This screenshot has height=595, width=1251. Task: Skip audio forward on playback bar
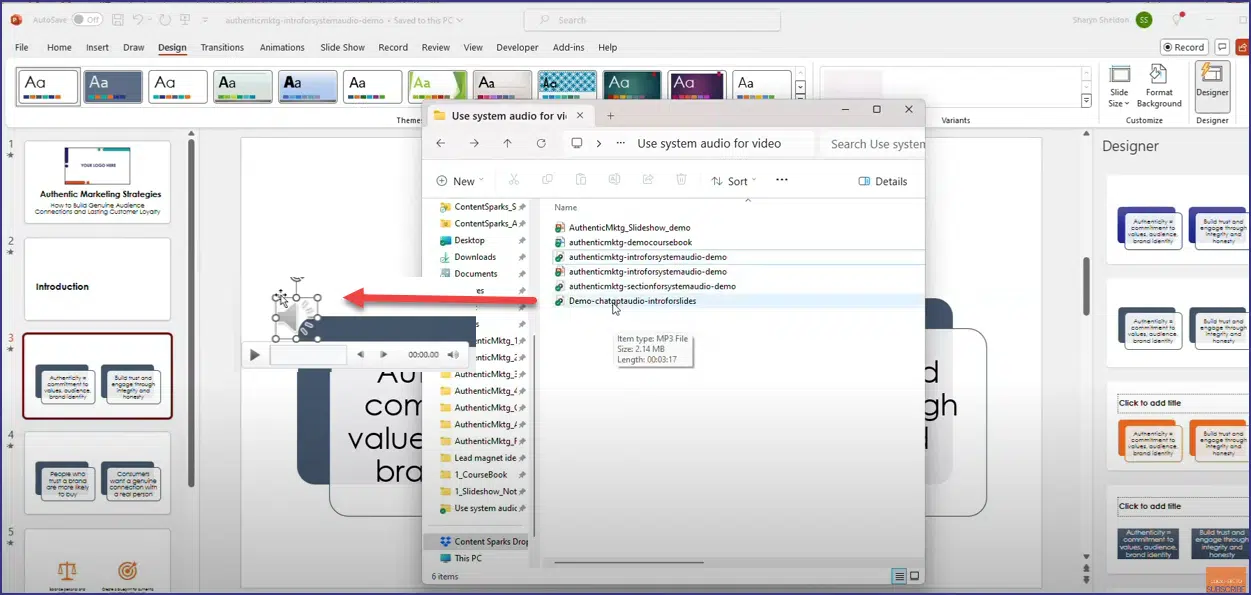[383, 354]
